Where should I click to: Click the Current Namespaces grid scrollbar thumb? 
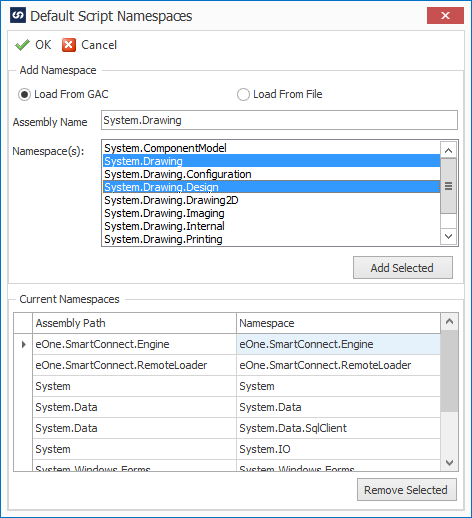coord(449,371)
